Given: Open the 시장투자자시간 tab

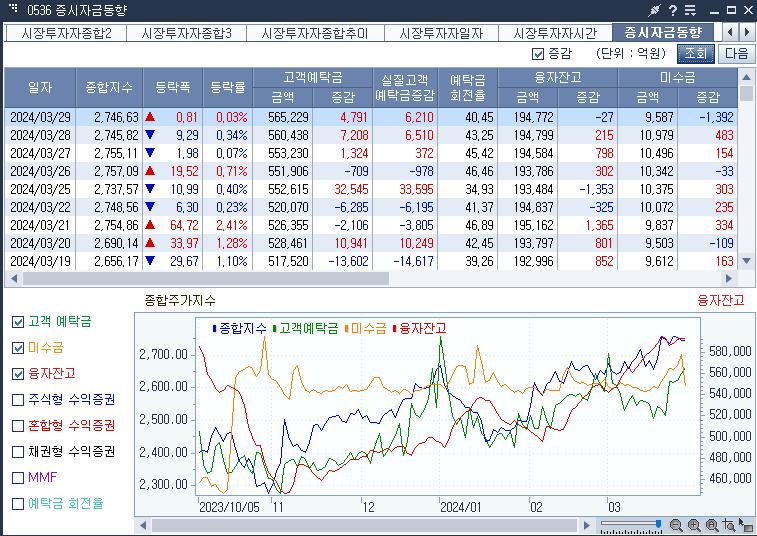Looking at the screenshot, I should click(555, 33).
